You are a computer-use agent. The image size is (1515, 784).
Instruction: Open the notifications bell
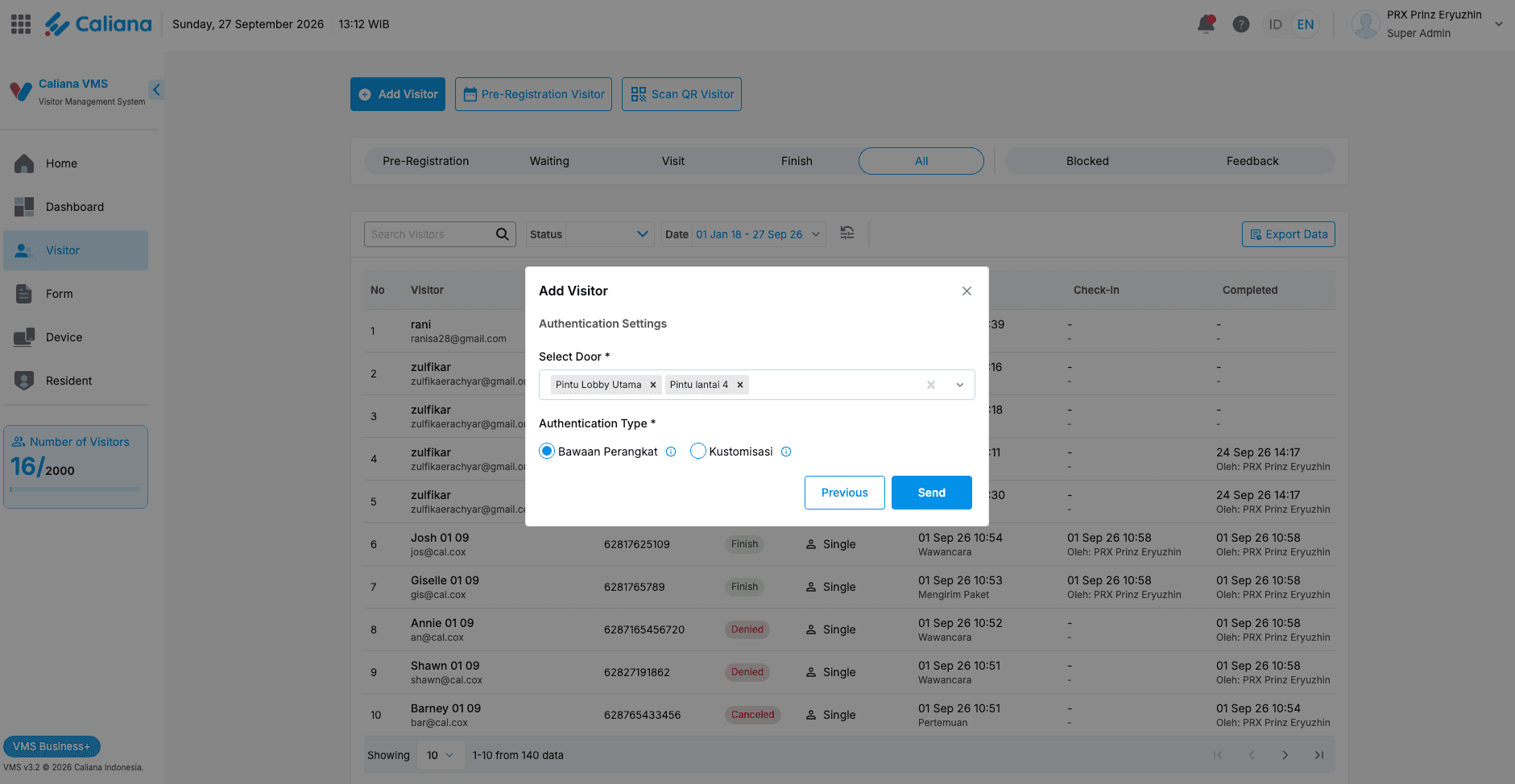click(1206, 24)
